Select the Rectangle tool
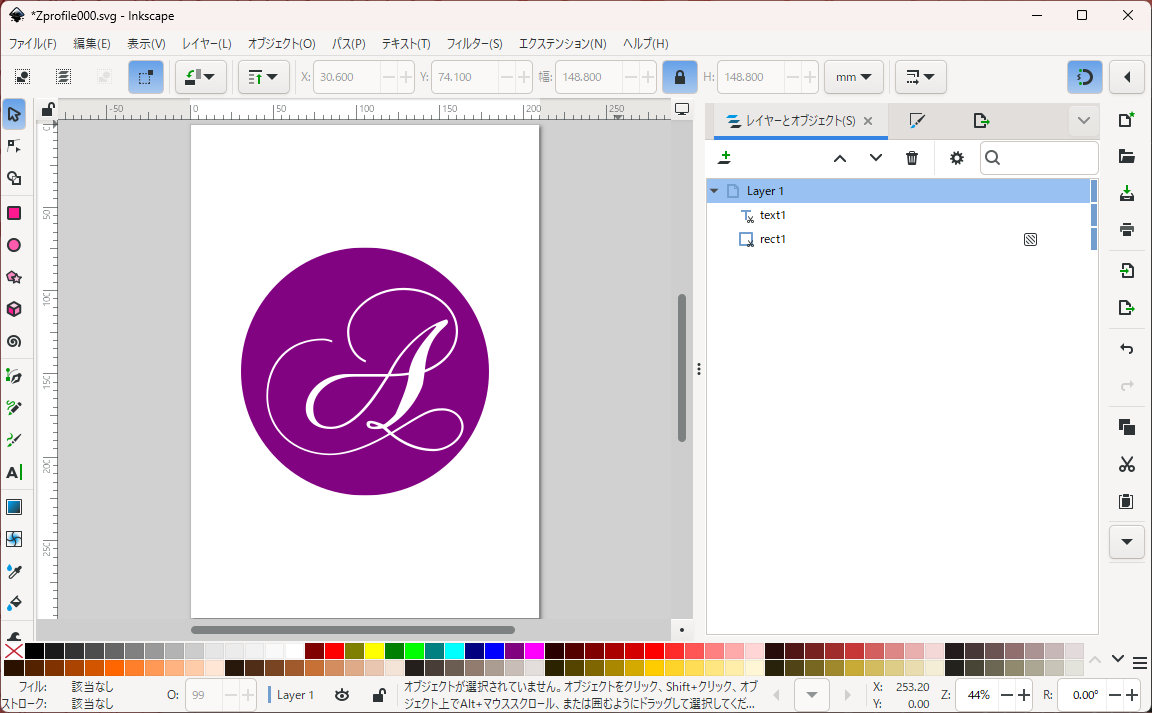This screenshot has height=713, width=1152. 14,213
